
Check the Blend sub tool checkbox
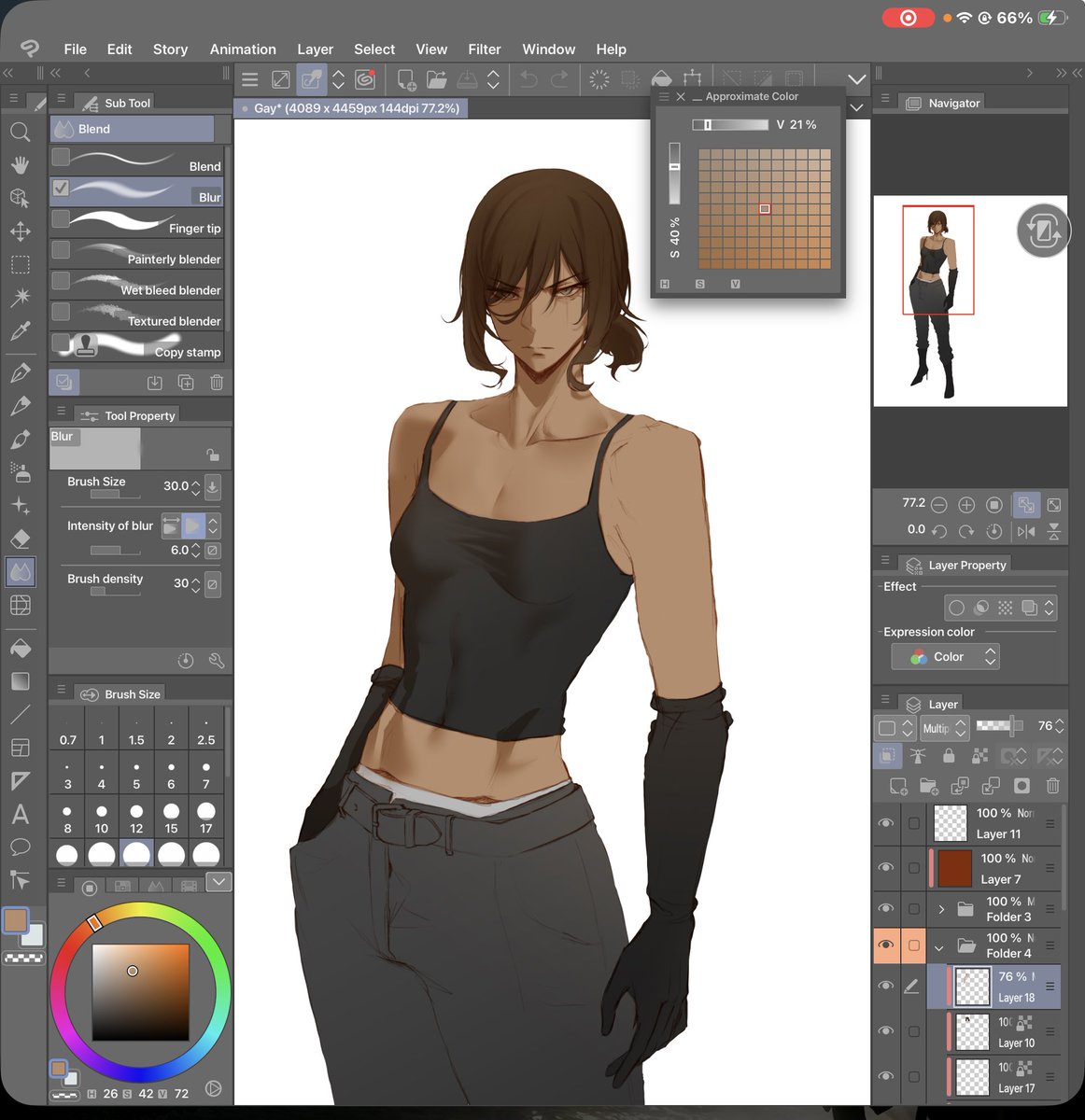(61, 156)
